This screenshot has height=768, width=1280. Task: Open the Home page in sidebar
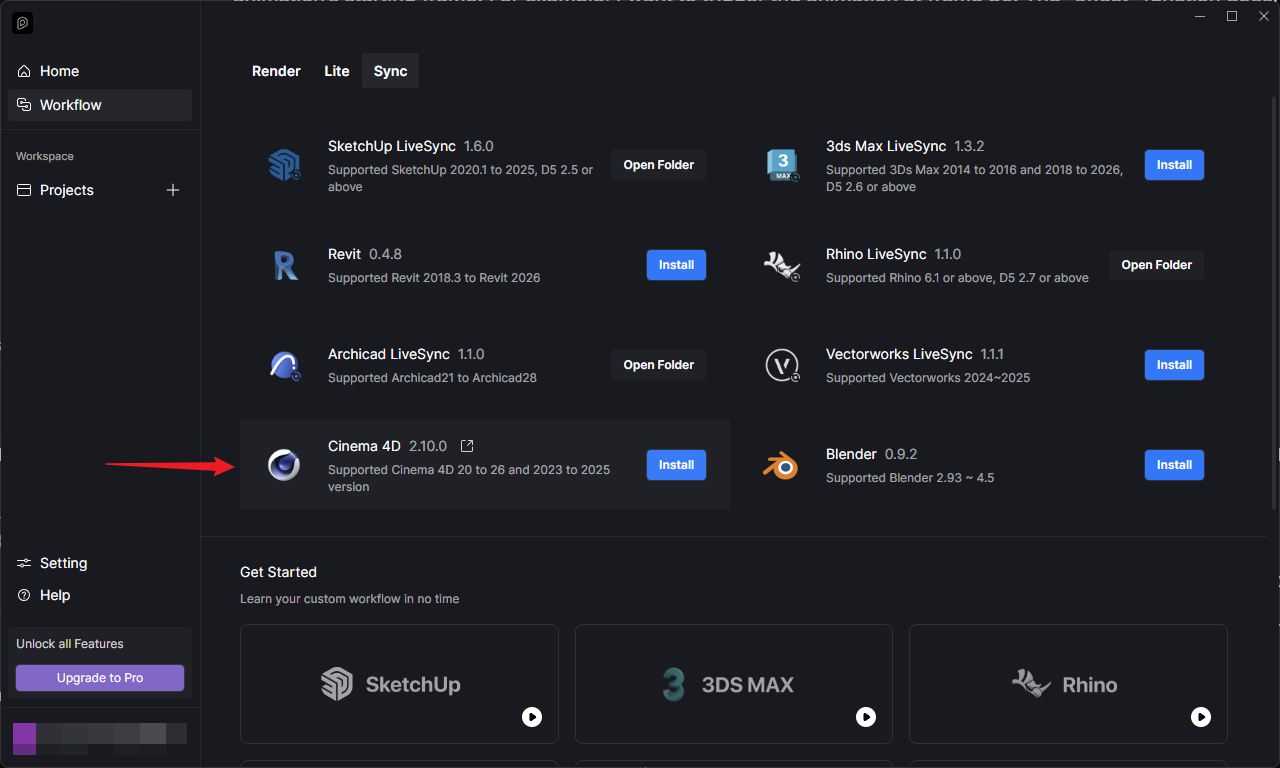(59, 71)
